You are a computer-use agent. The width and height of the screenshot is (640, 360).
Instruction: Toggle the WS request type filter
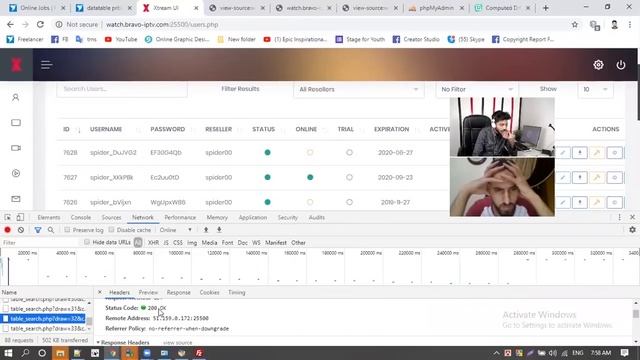click(256, 242)
